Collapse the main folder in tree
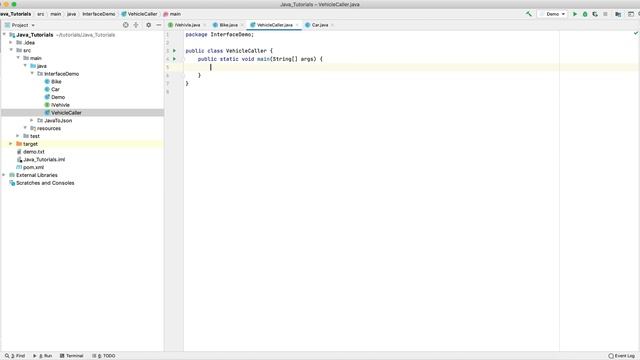This screenshot has height=360, width=640. 18,58
